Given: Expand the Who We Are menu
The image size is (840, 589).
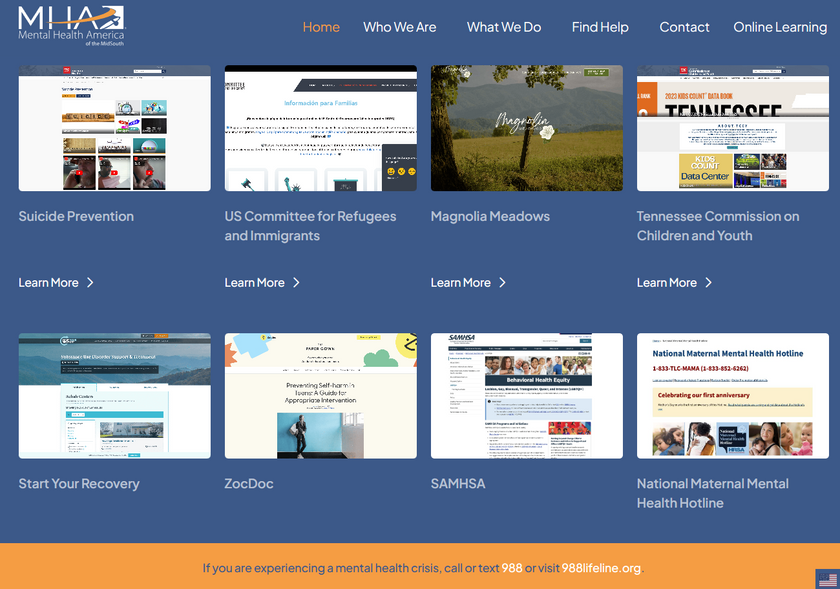Looking at the screenshot, I should (399, 27).
